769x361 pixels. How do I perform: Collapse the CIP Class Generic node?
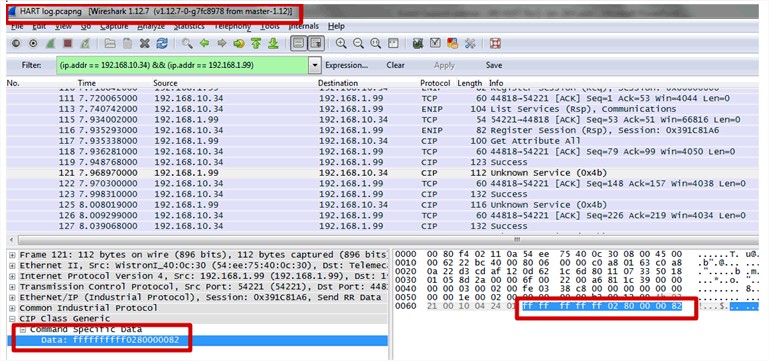12,319
